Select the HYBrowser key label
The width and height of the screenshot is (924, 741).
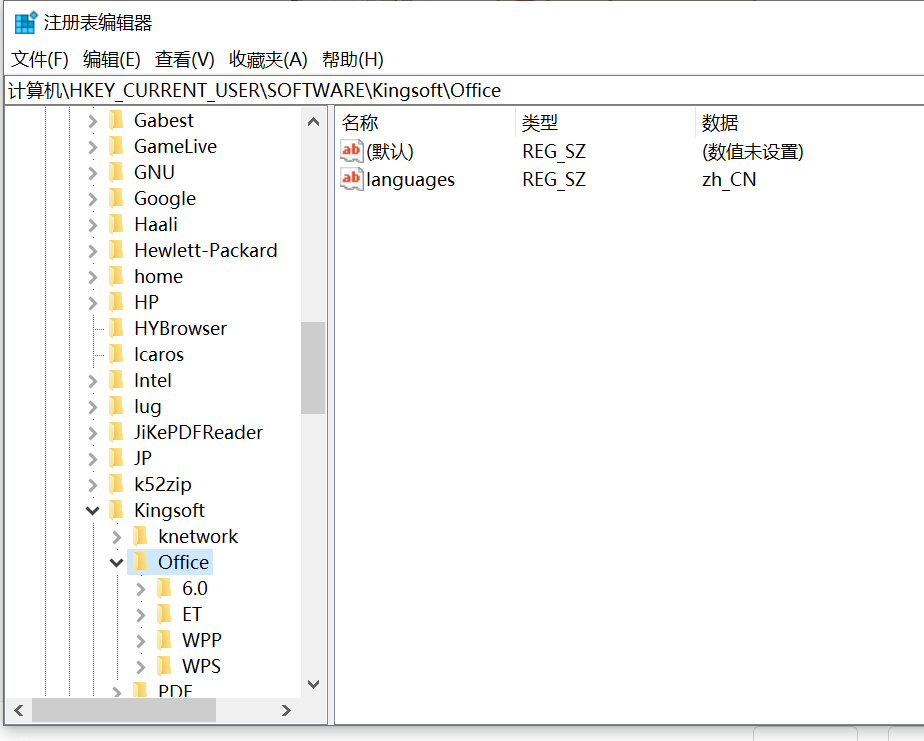[x=180, y=328]
